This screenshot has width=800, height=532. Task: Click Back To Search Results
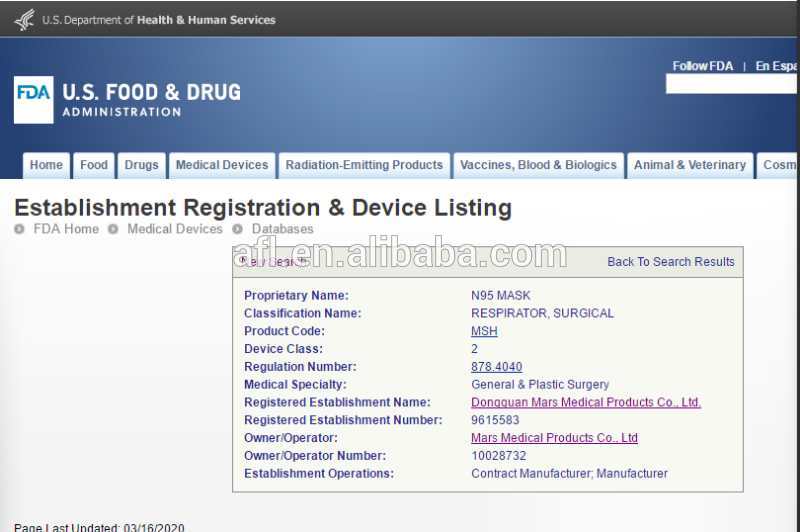(670, 262)
